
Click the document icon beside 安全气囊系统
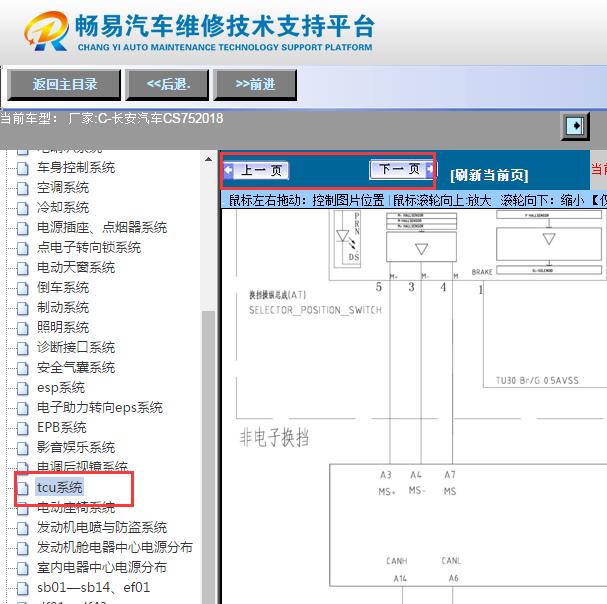23,369
